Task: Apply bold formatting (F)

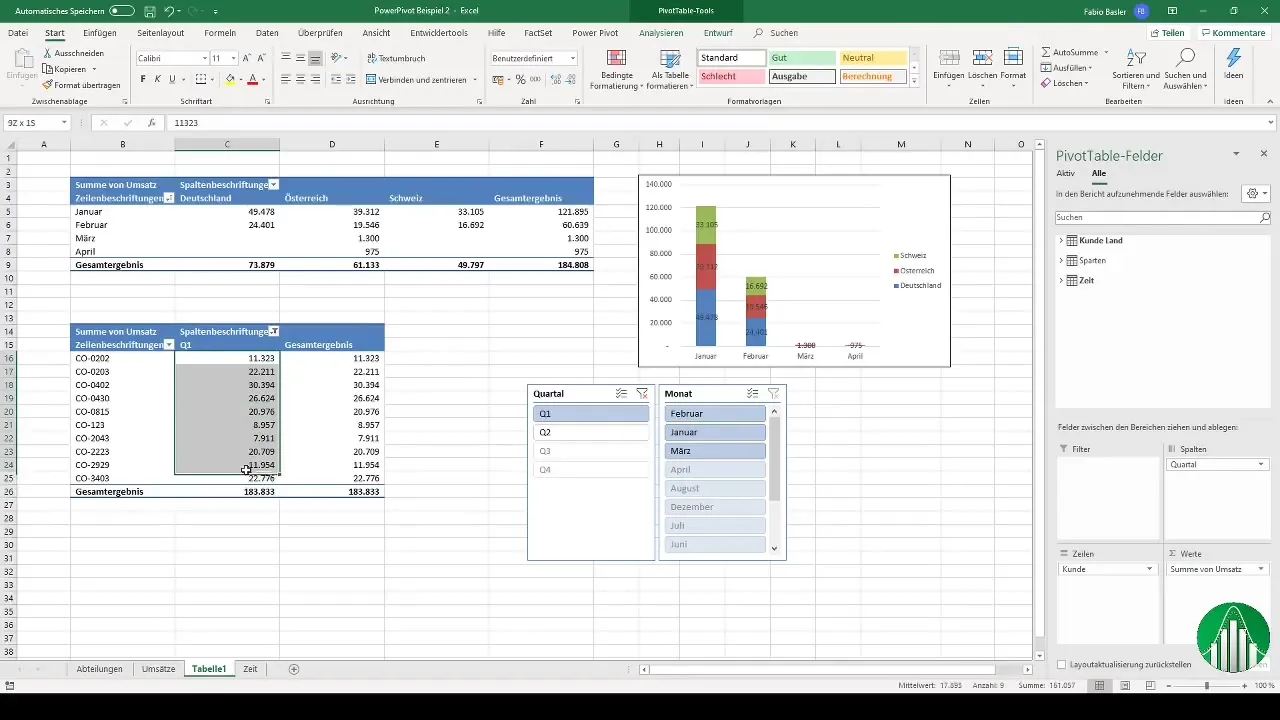Action: click(x=143, y=79)
